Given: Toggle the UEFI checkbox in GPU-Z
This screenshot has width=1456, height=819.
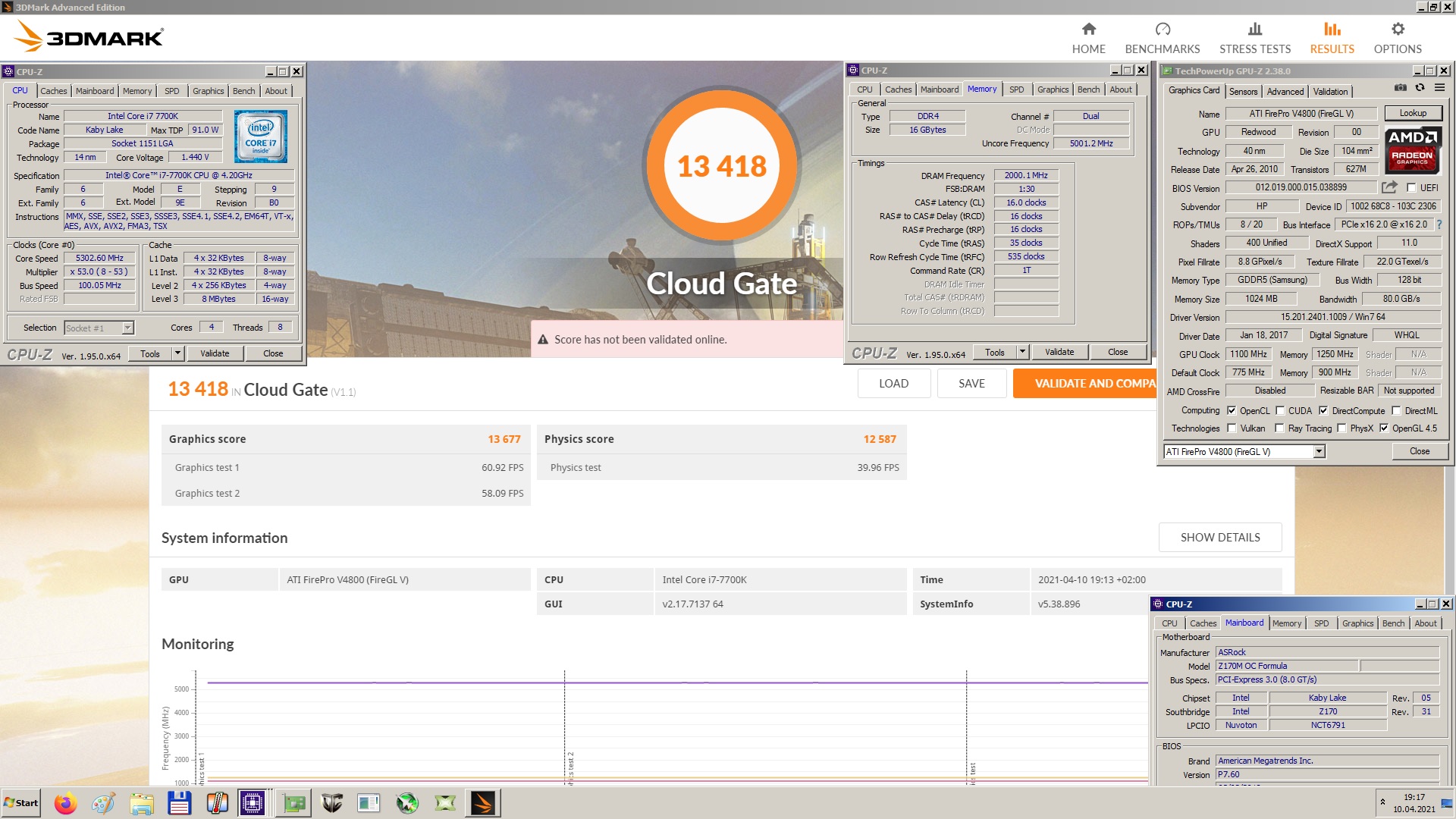Looking at the screenshot, I should pos(1411,187).
